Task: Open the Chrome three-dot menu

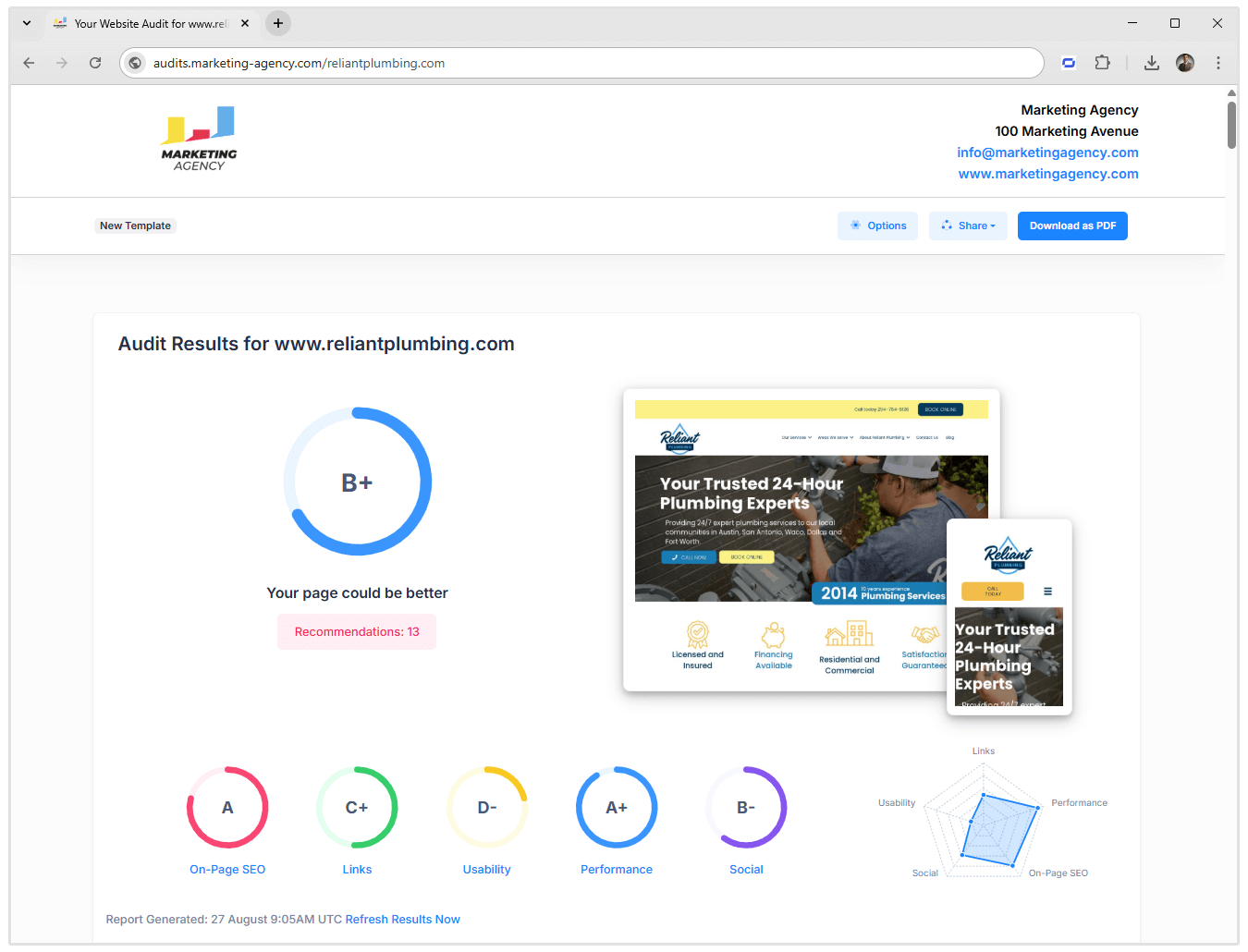Action: 1218,63
